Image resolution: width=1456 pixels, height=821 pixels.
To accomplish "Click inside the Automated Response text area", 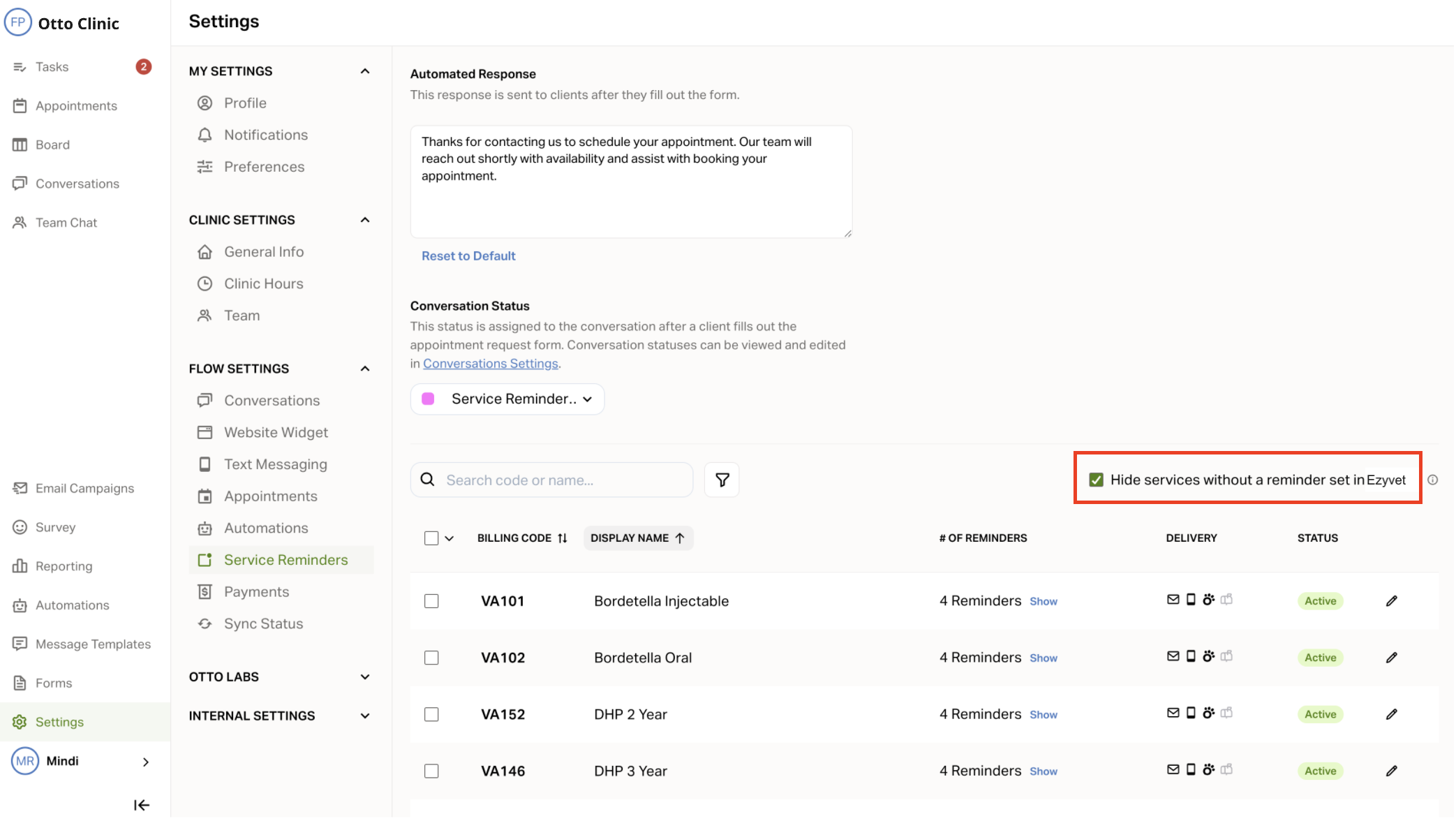I will point(631,182).
